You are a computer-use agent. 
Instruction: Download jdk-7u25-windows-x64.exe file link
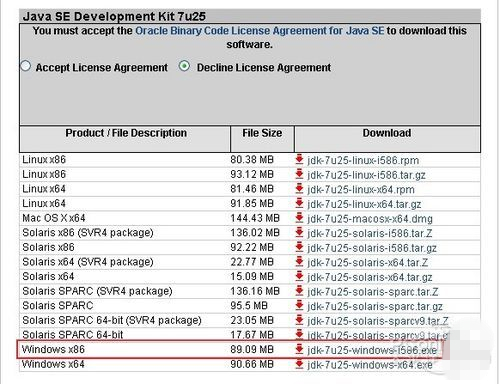[x=370, y=365]
